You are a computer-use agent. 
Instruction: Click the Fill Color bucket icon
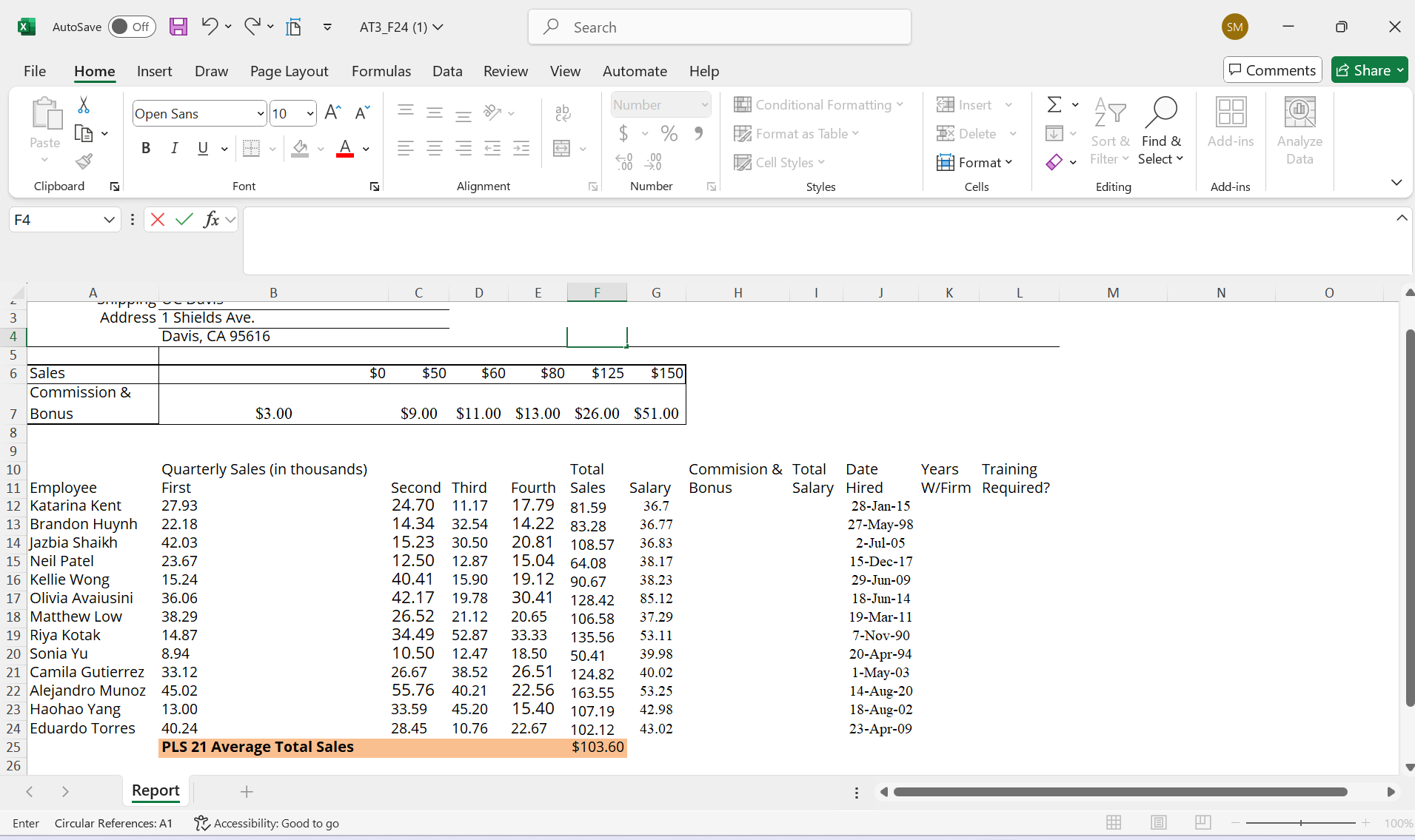(300, 148)
